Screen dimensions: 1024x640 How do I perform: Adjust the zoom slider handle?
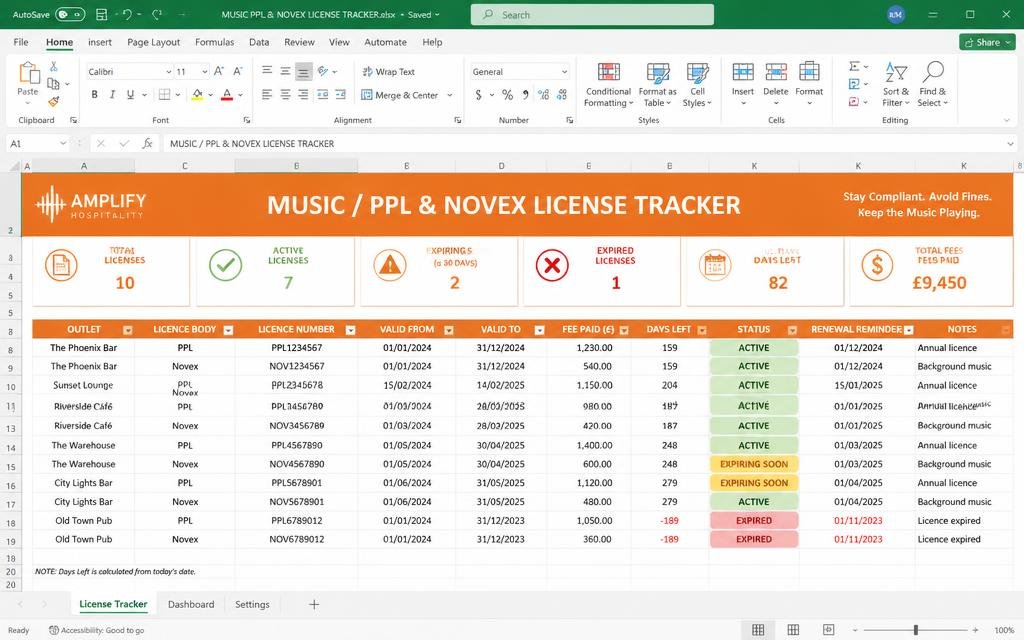(916, 630)
